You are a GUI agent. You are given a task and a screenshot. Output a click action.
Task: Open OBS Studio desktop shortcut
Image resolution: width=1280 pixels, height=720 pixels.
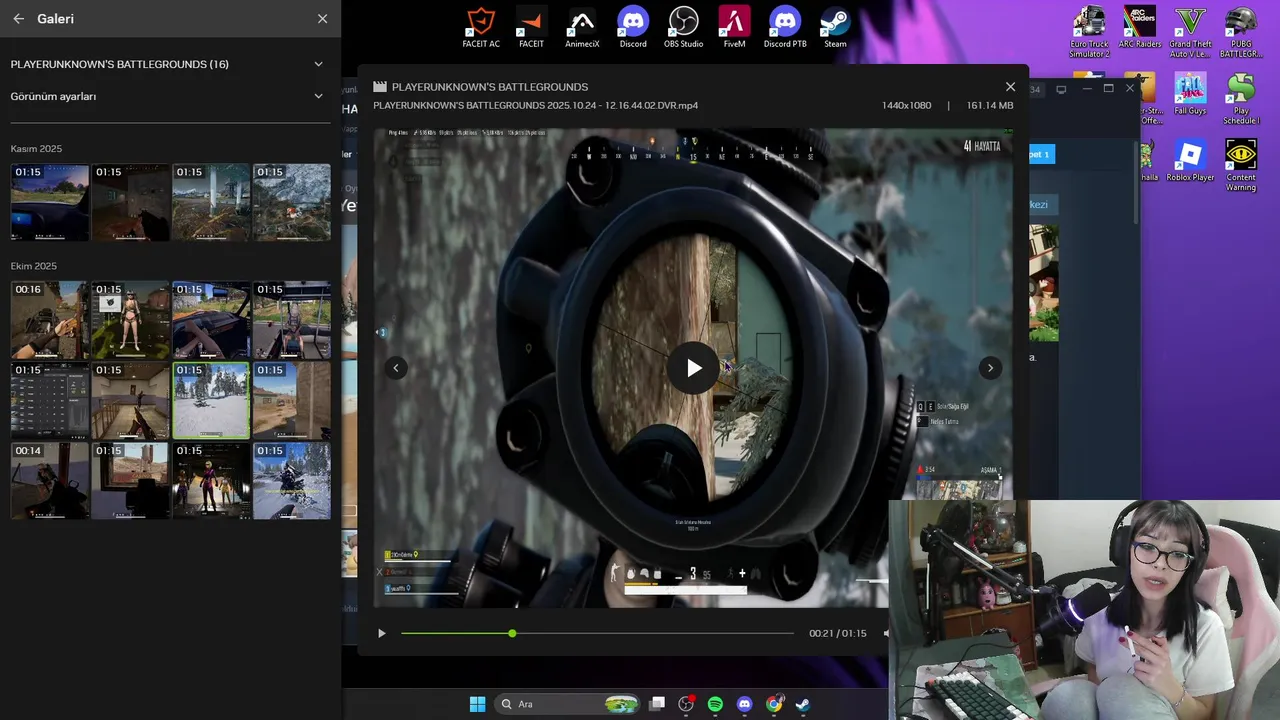pyautogui.click(x=684, y=27)
